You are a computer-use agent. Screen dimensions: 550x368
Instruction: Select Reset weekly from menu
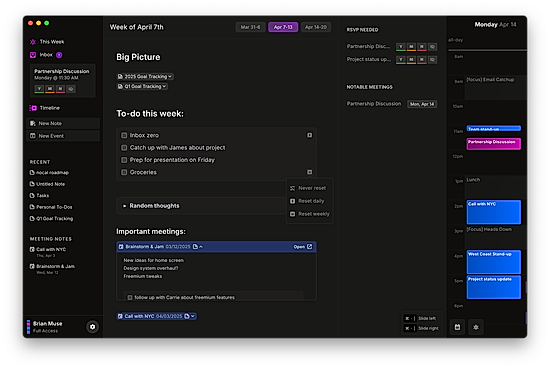point(309,214)
